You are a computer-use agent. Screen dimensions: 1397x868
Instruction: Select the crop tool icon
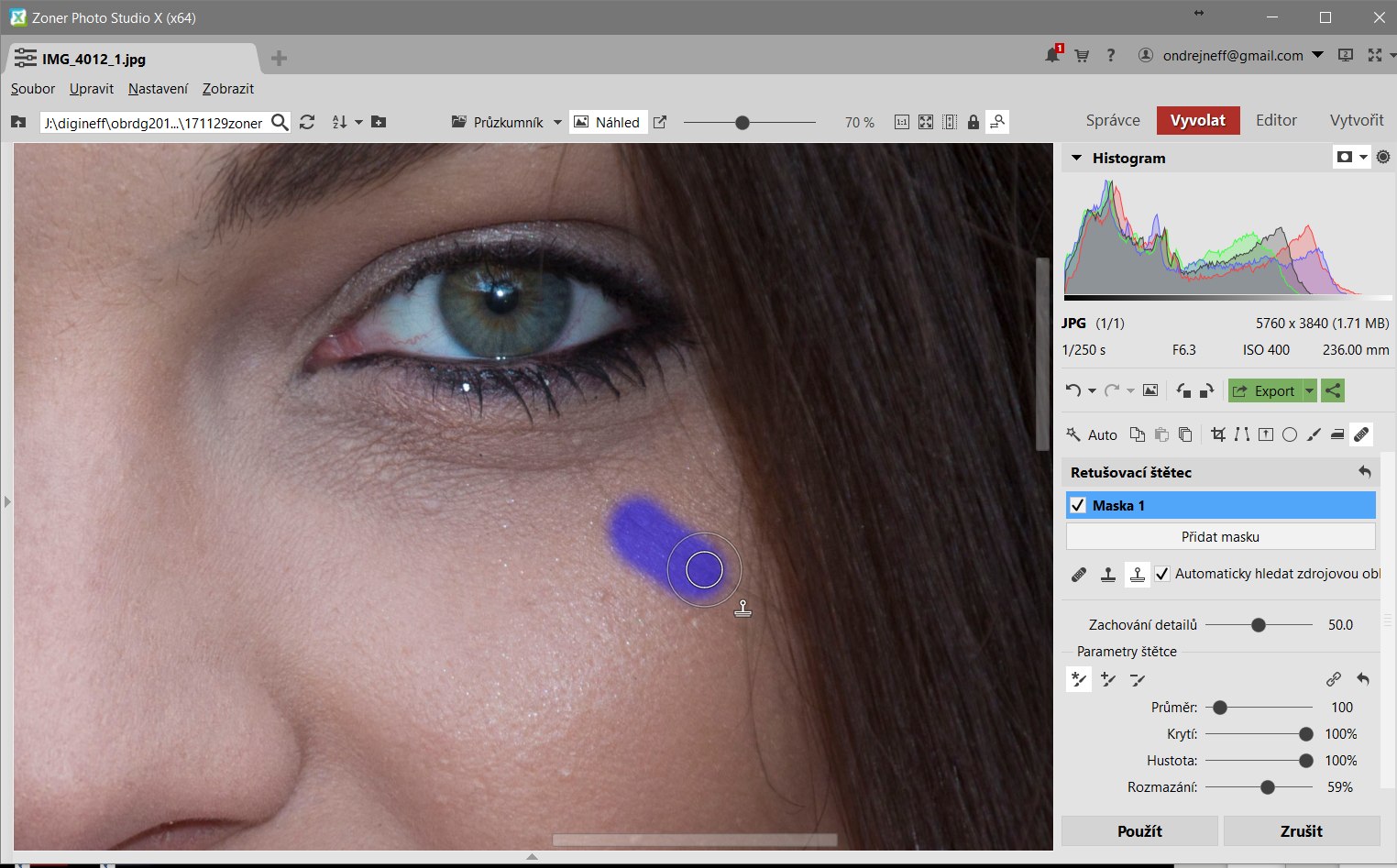(x=1218, y=434)
